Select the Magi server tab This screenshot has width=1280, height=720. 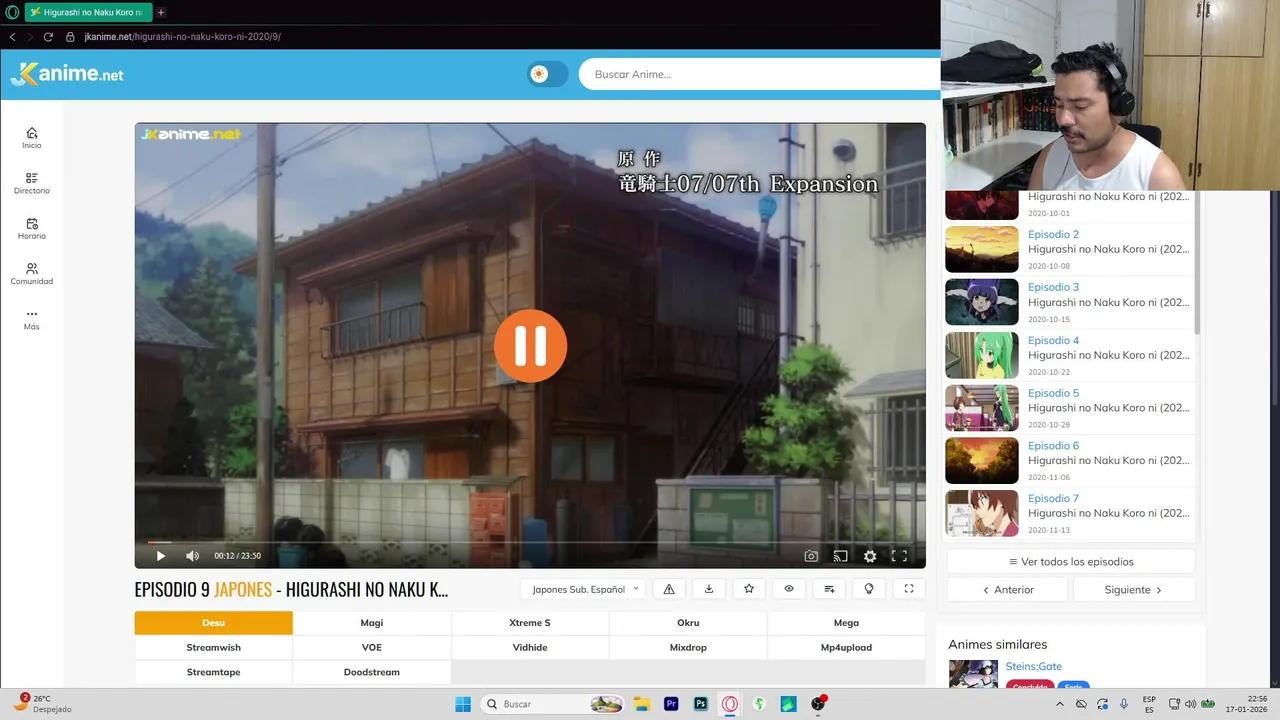click(372, 622)
